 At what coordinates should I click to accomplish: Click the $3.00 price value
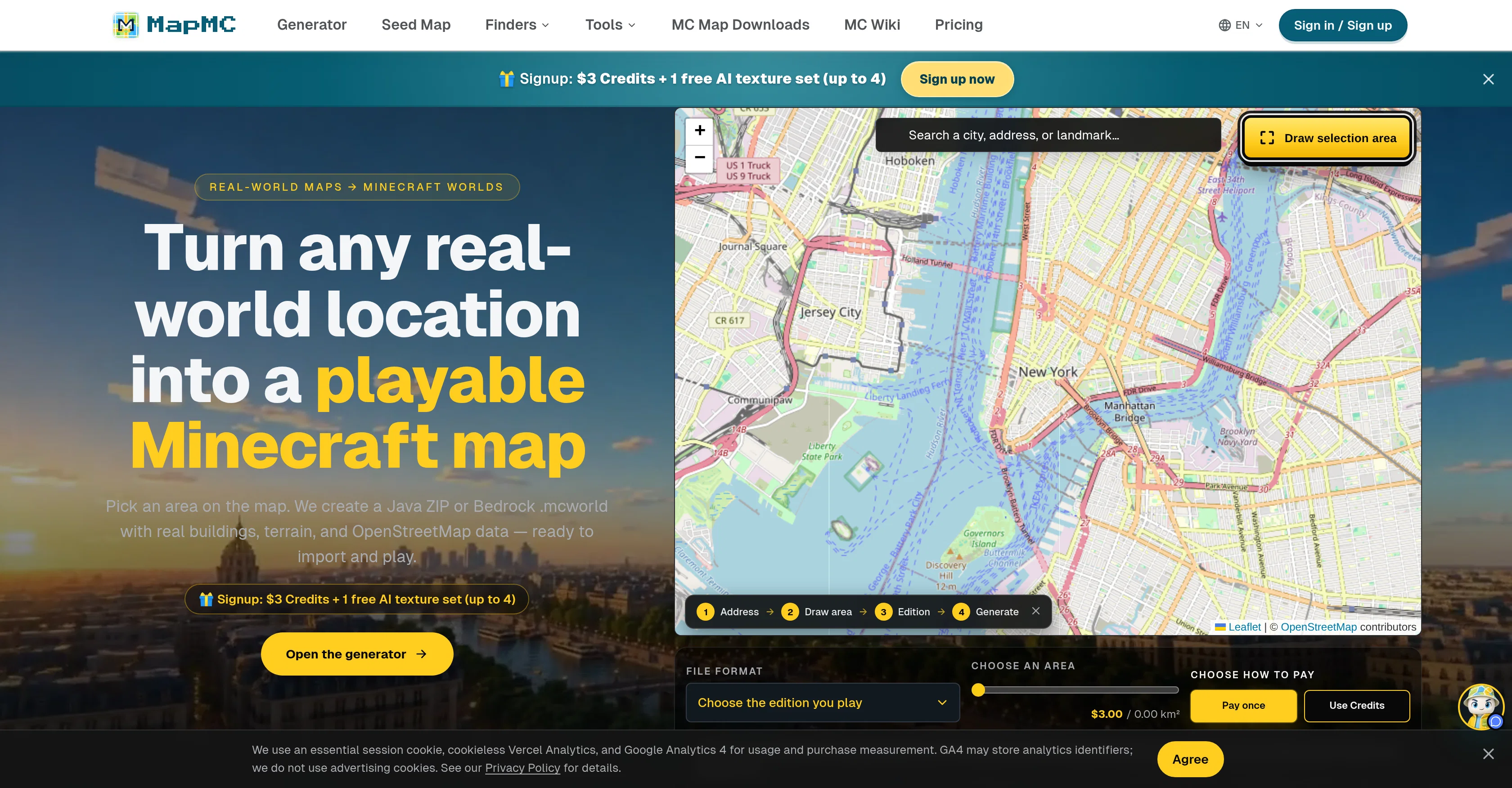pos(1107,714)
